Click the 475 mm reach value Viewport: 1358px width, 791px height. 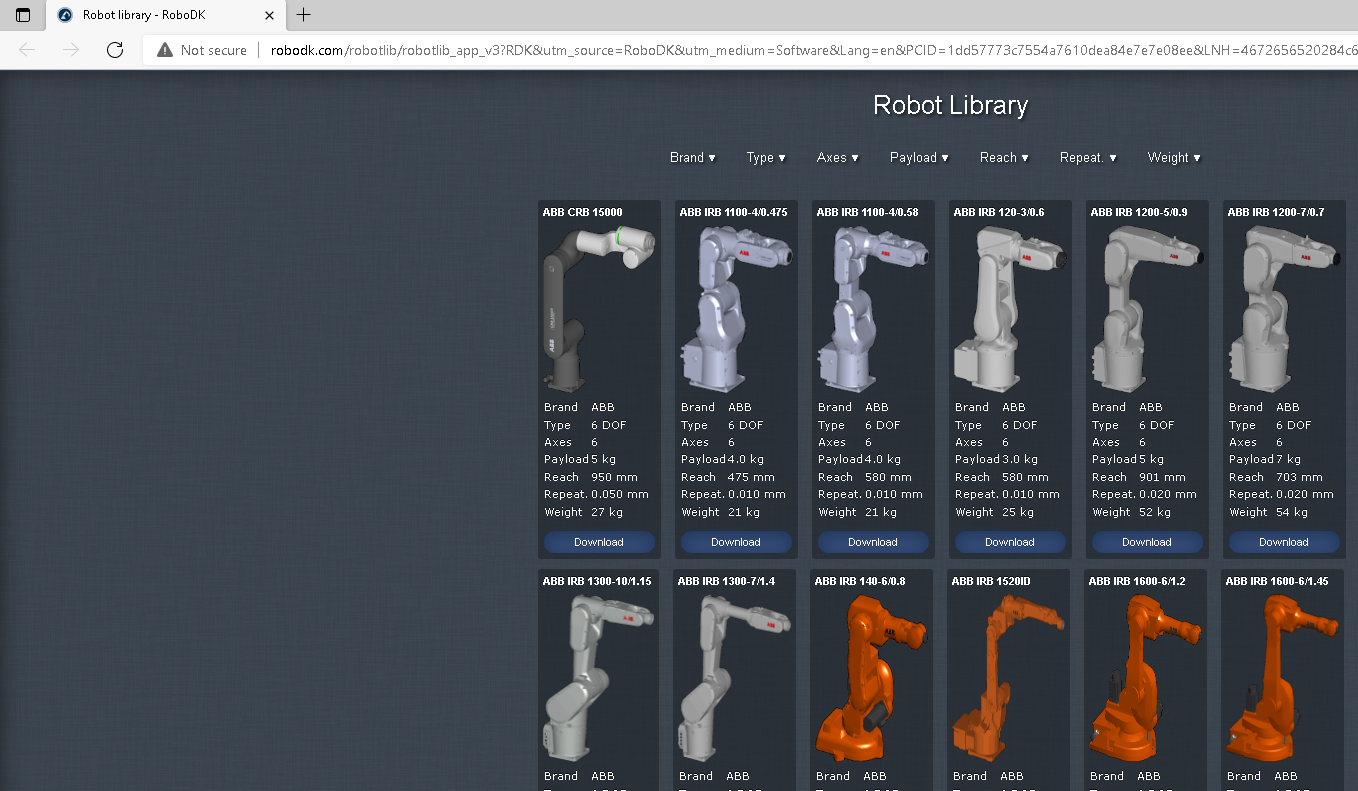[751, 477]
